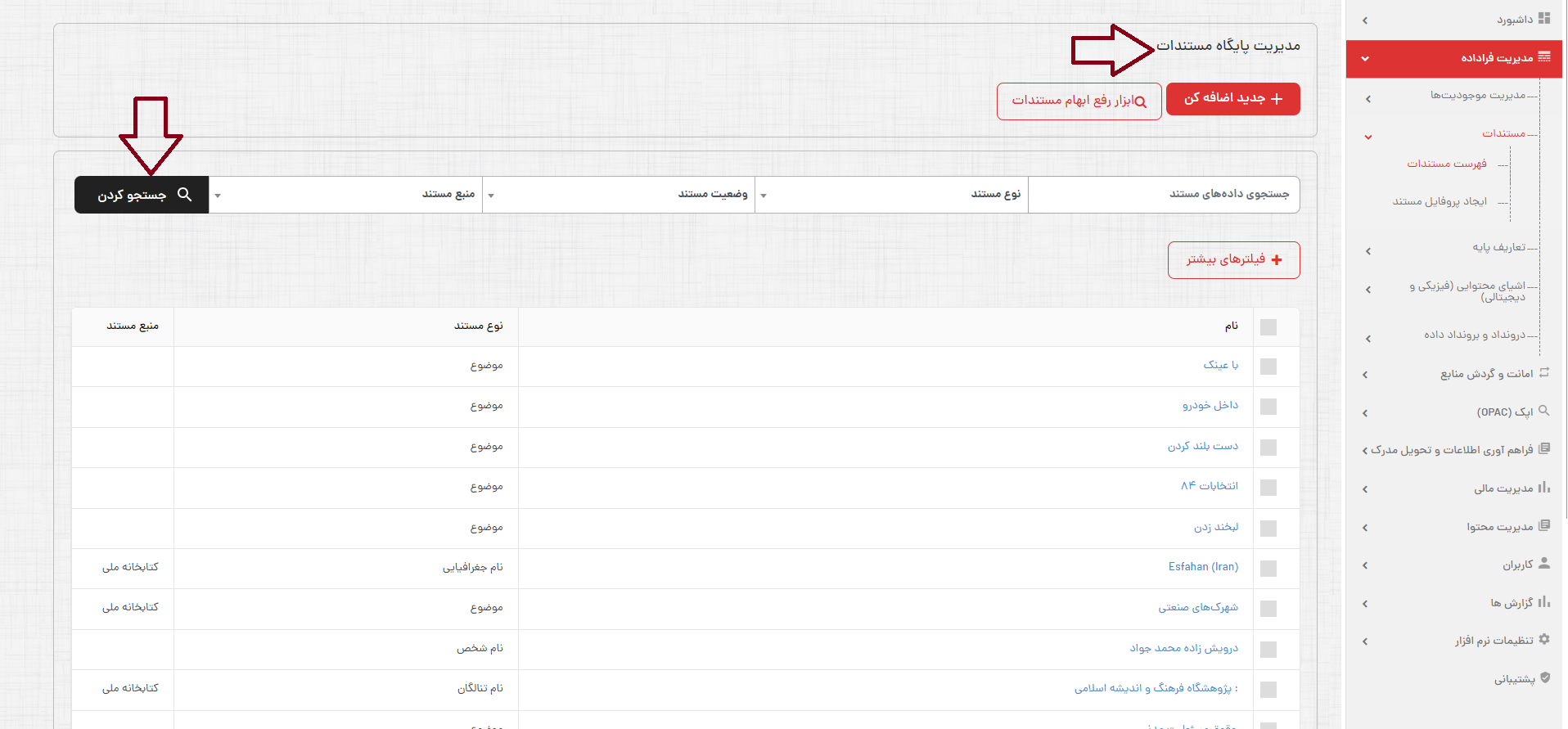Screen dimensions: 1568x729
Task: Click the users person icon in sidebar
Action: [1544, 564]
